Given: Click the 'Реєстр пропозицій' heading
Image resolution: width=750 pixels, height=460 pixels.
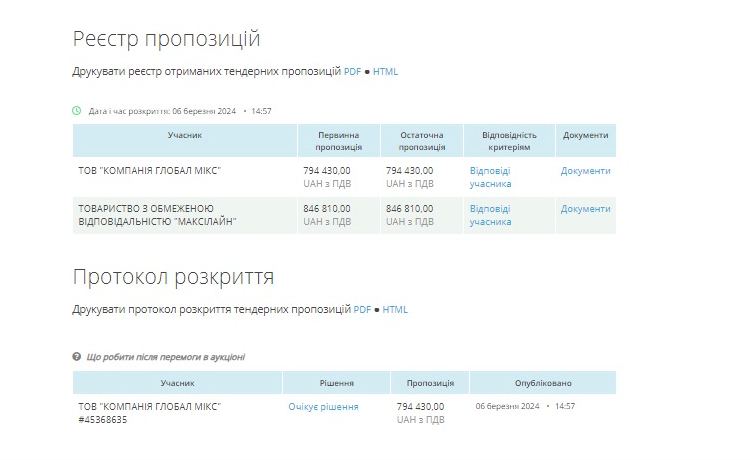Looking at the screenshot, I should 166,39.
